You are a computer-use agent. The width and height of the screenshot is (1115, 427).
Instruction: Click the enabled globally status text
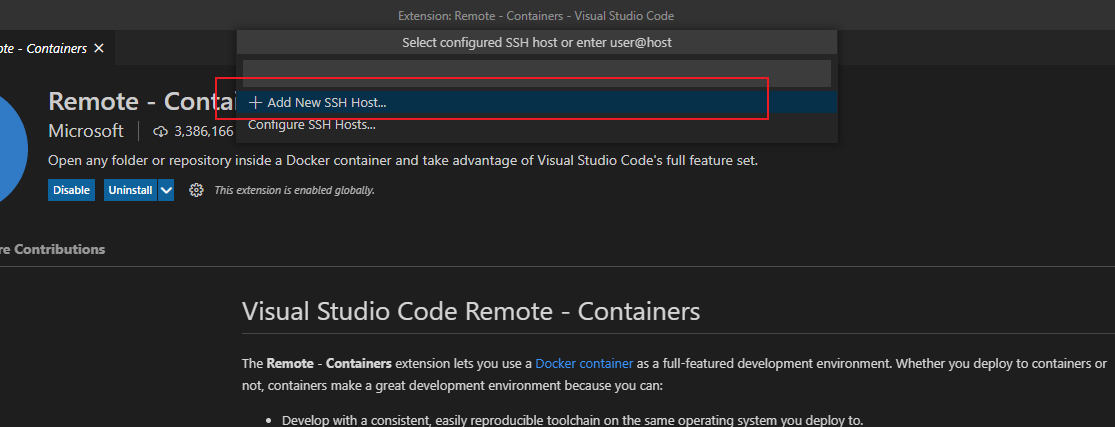point(294,190)
